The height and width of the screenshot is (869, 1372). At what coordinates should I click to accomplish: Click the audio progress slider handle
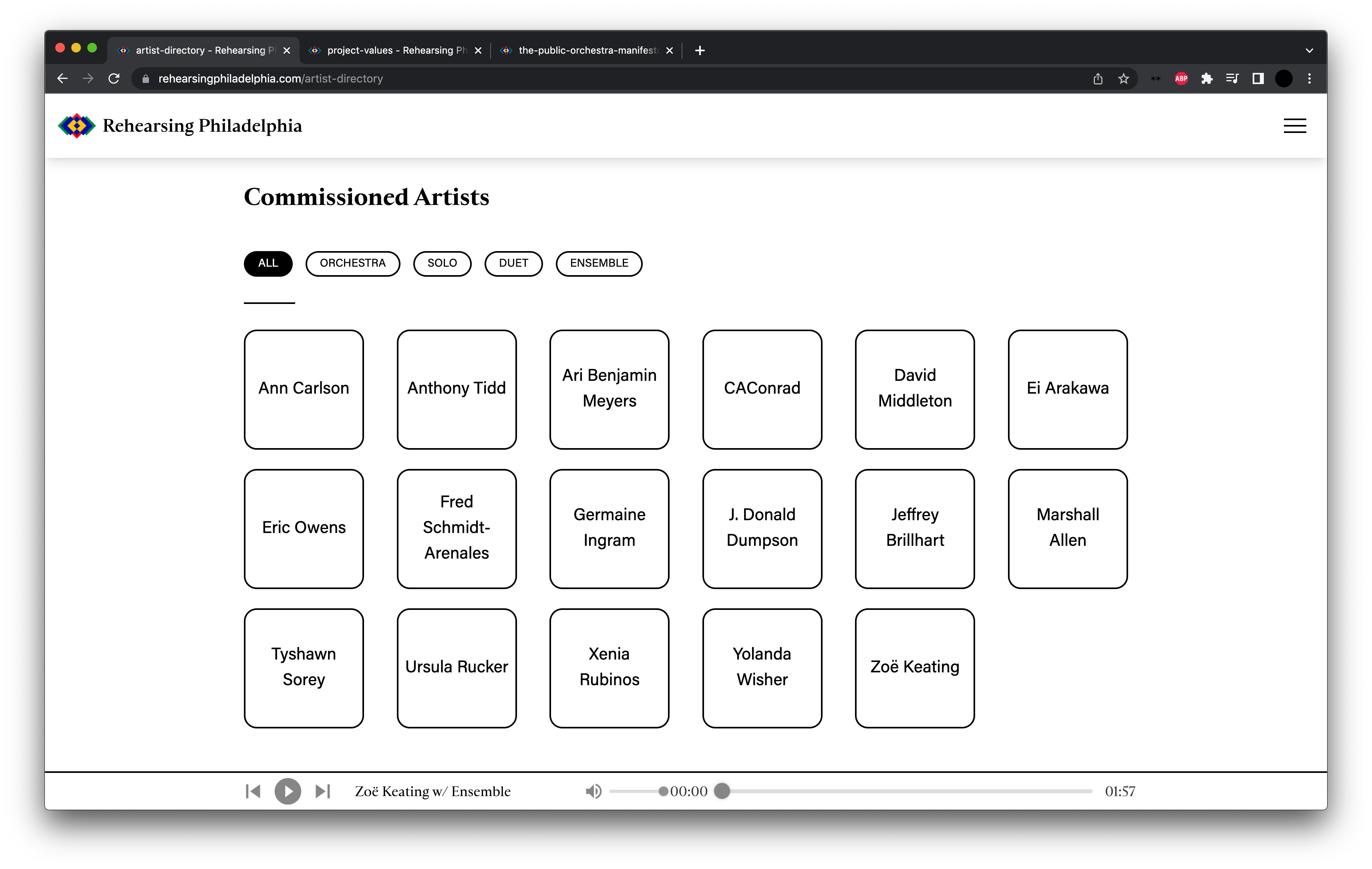(722, 791)
